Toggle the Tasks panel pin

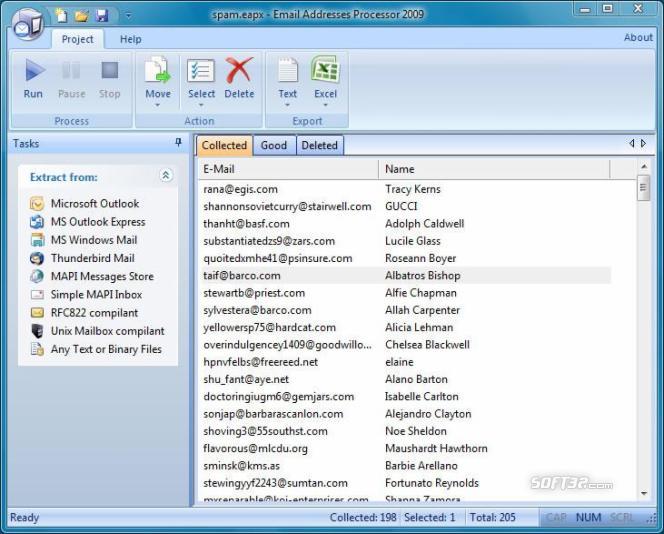click(178, 143)
